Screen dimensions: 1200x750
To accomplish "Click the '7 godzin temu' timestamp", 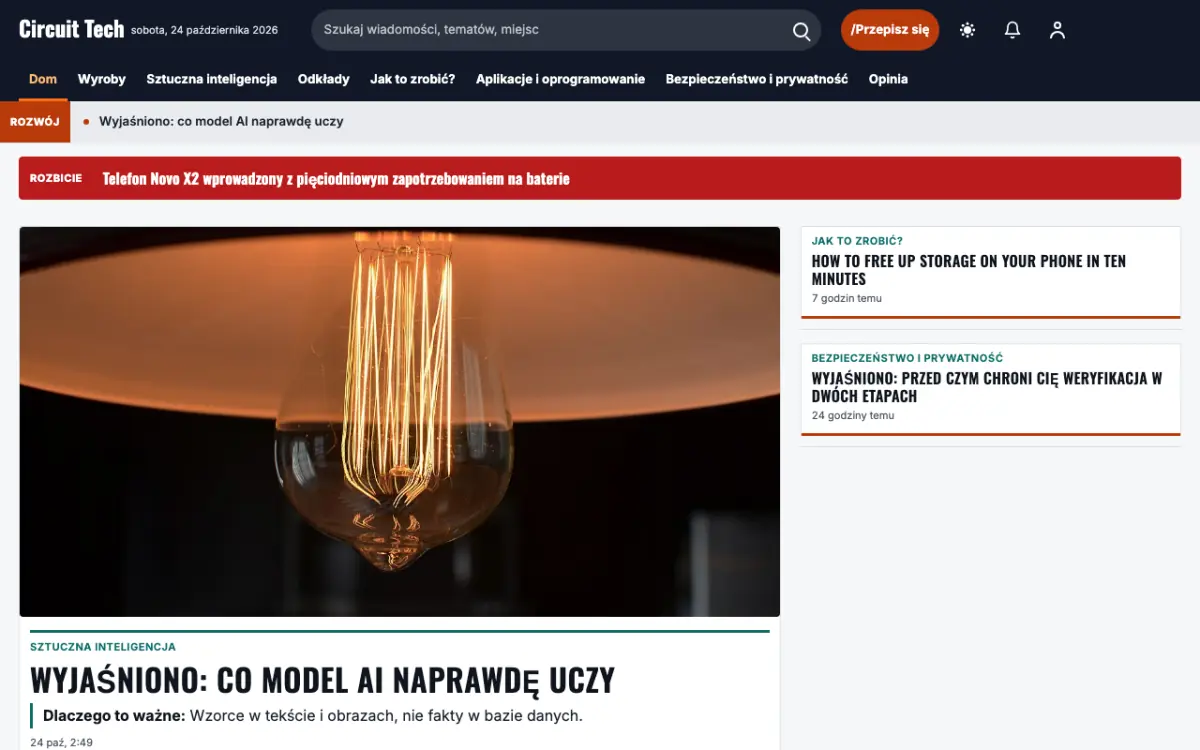I will 847,298.
